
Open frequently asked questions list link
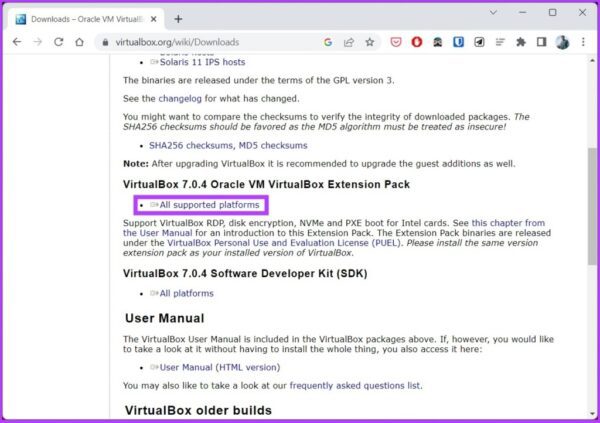(x=355, y=385)
